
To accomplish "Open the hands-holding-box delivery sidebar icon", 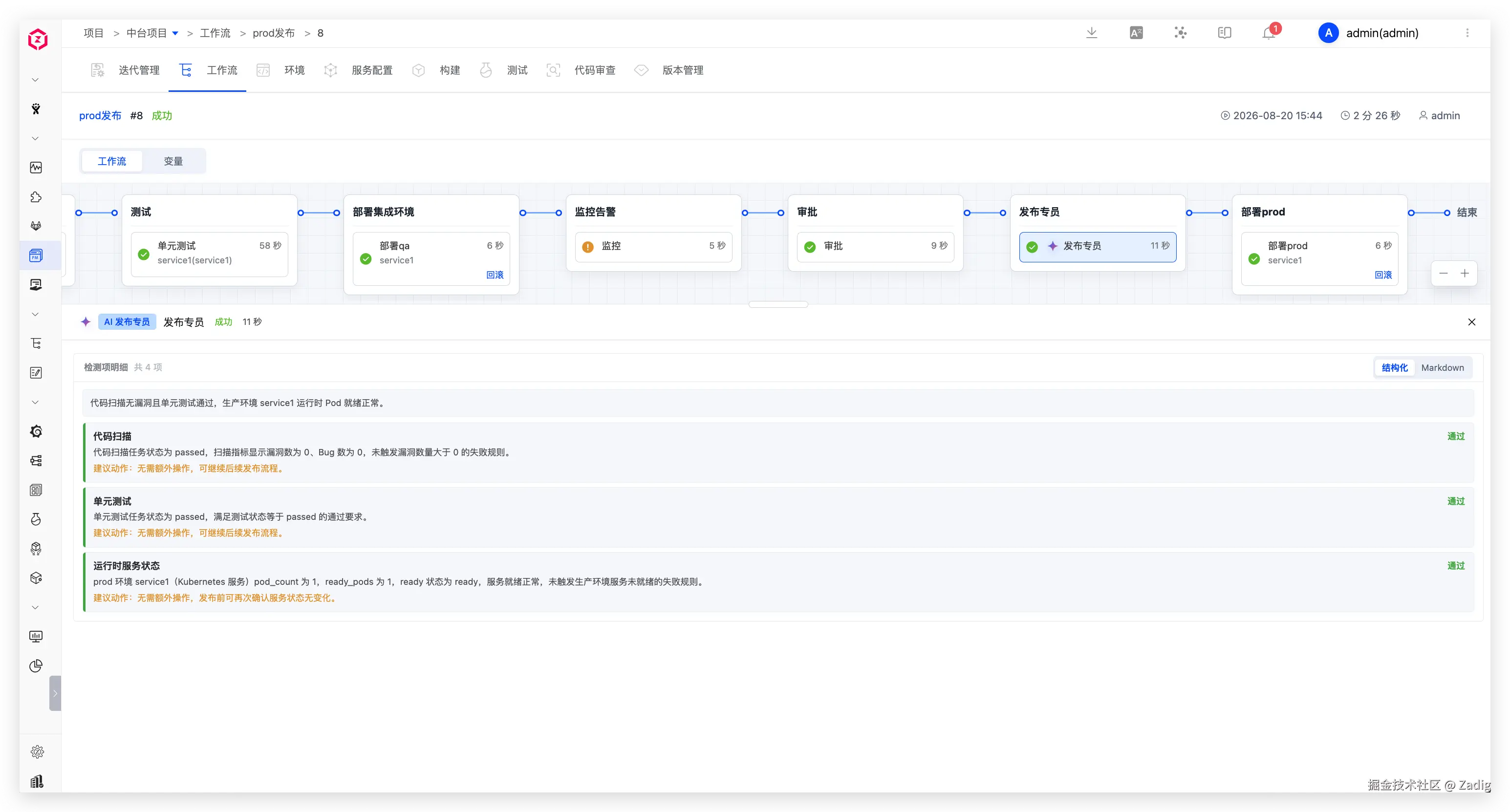I will click(x=36, y=548).
